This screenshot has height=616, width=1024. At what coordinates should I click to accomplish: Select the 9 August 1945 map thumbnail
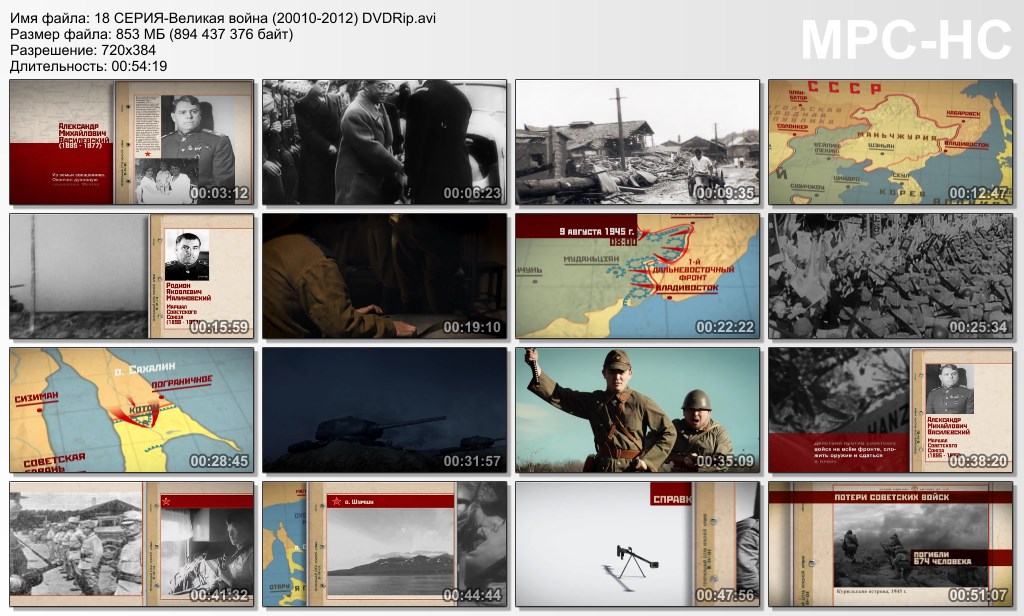point(637,276)
